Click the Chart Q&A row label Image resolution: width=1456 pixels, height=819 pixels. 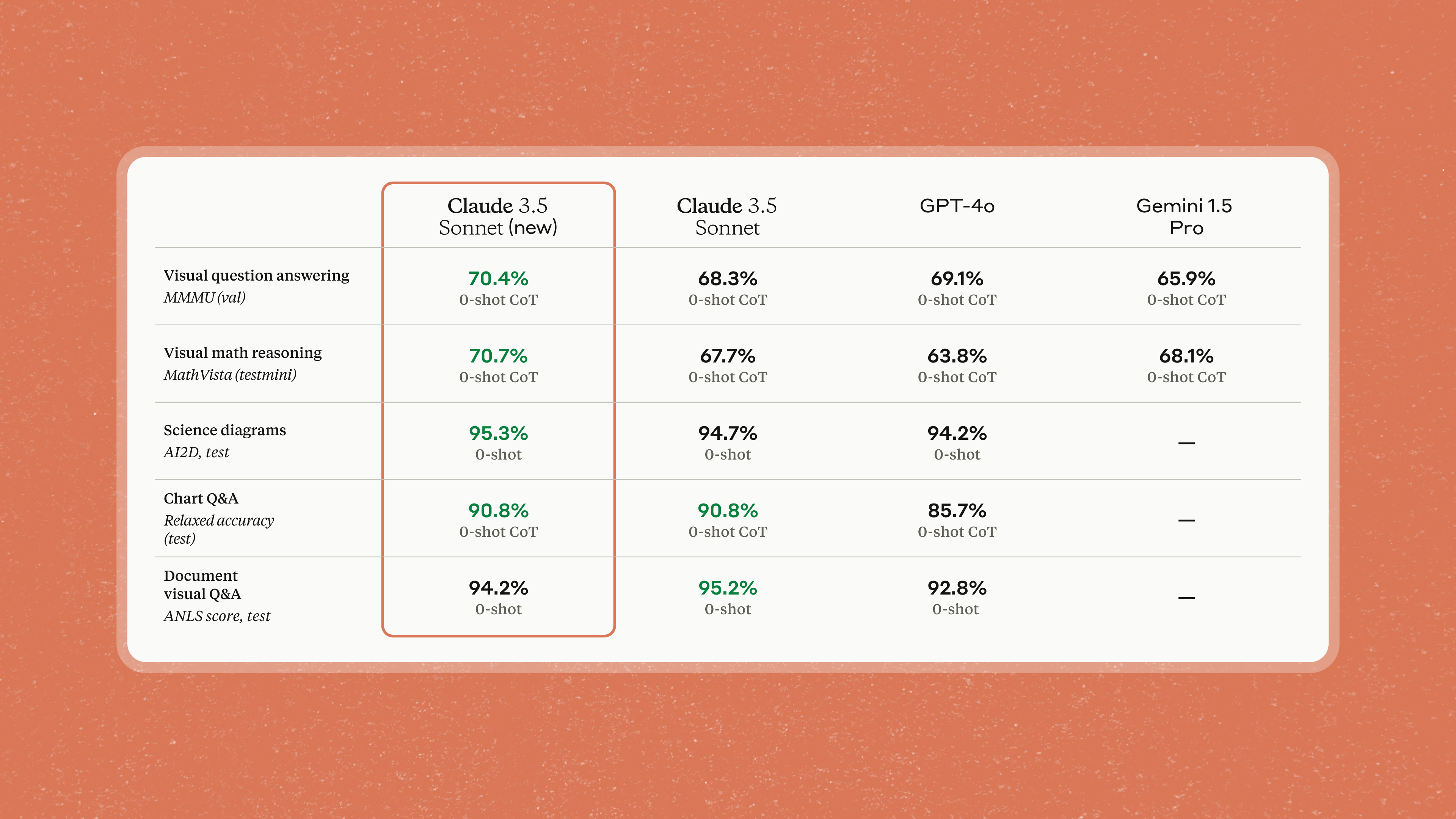point(201,499)
